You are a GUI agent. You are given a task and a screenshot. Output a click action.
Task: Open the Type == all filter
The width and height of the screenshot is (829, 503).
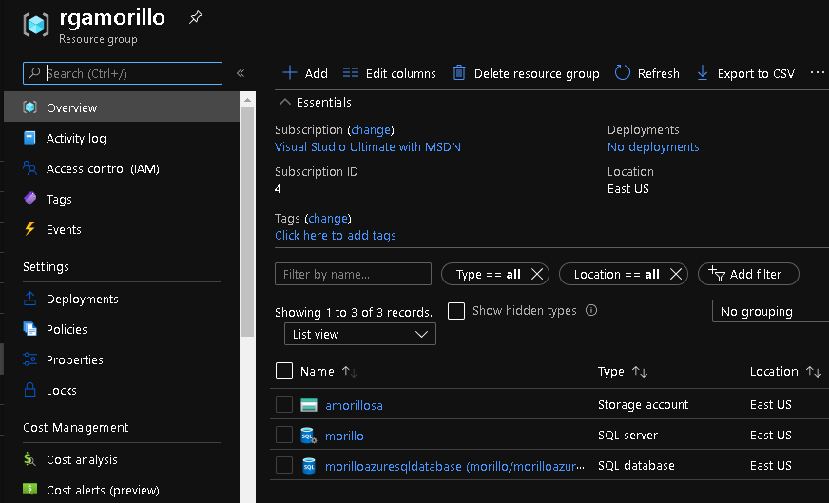tap(487, 274)
